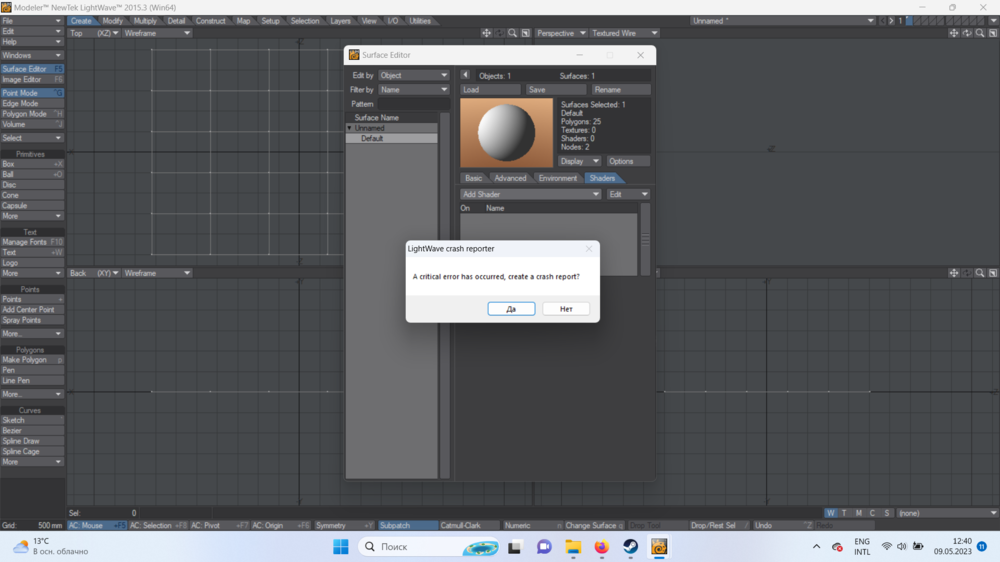Open the Edit by Object dropdown
1000x562 pixels.
(414, 75)
